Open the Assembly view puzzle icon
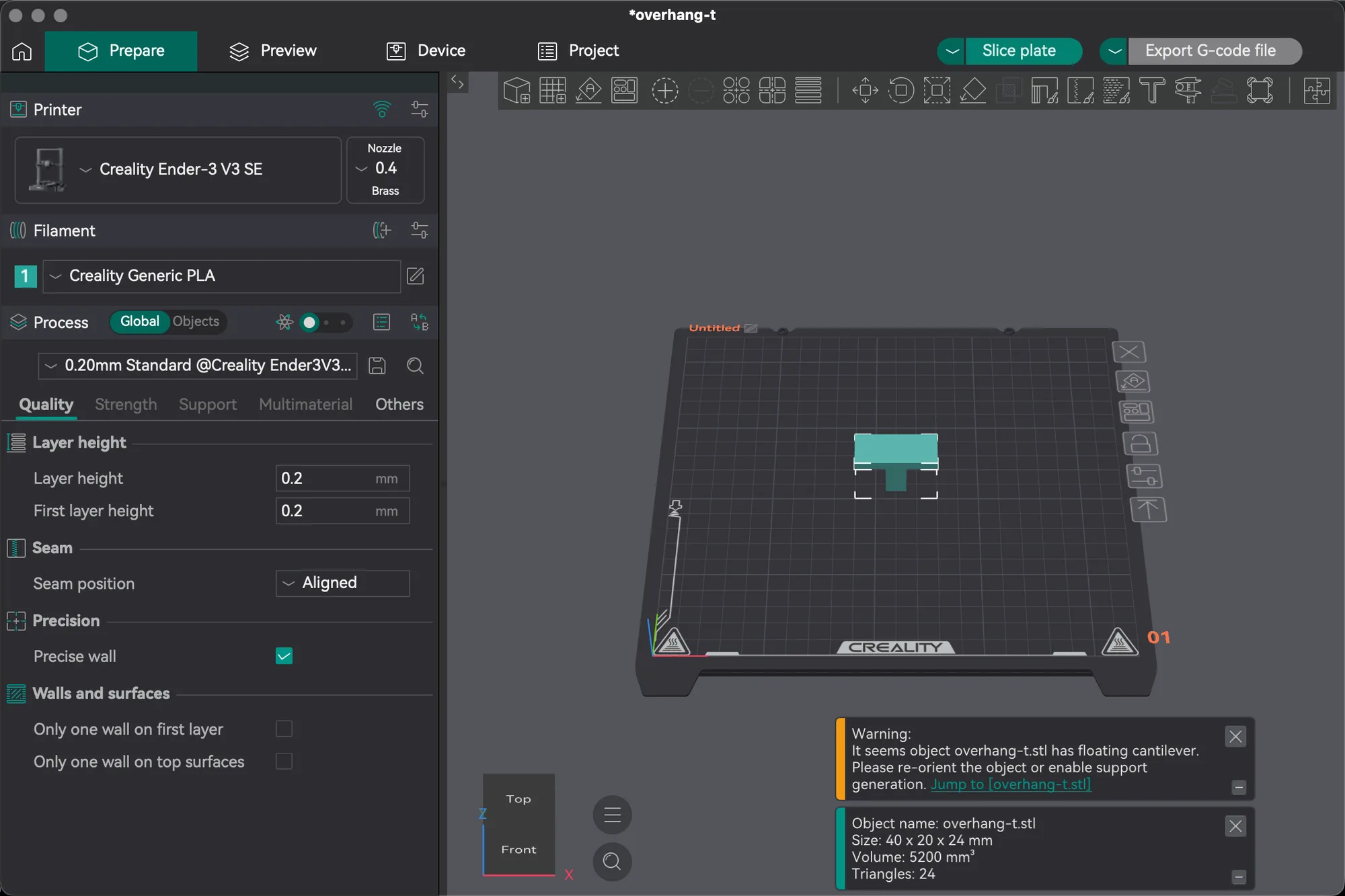Screen dimensions: 1345x896 (1316, 90)
